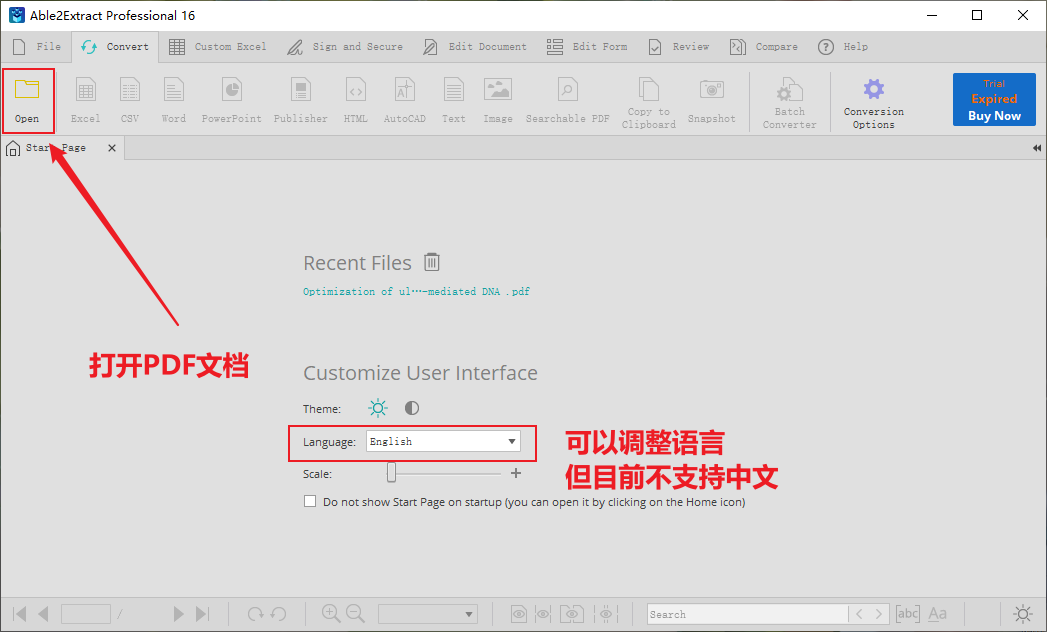Toggle single page view eye icon
This screenshot has width=1047, height=632.
519,614
